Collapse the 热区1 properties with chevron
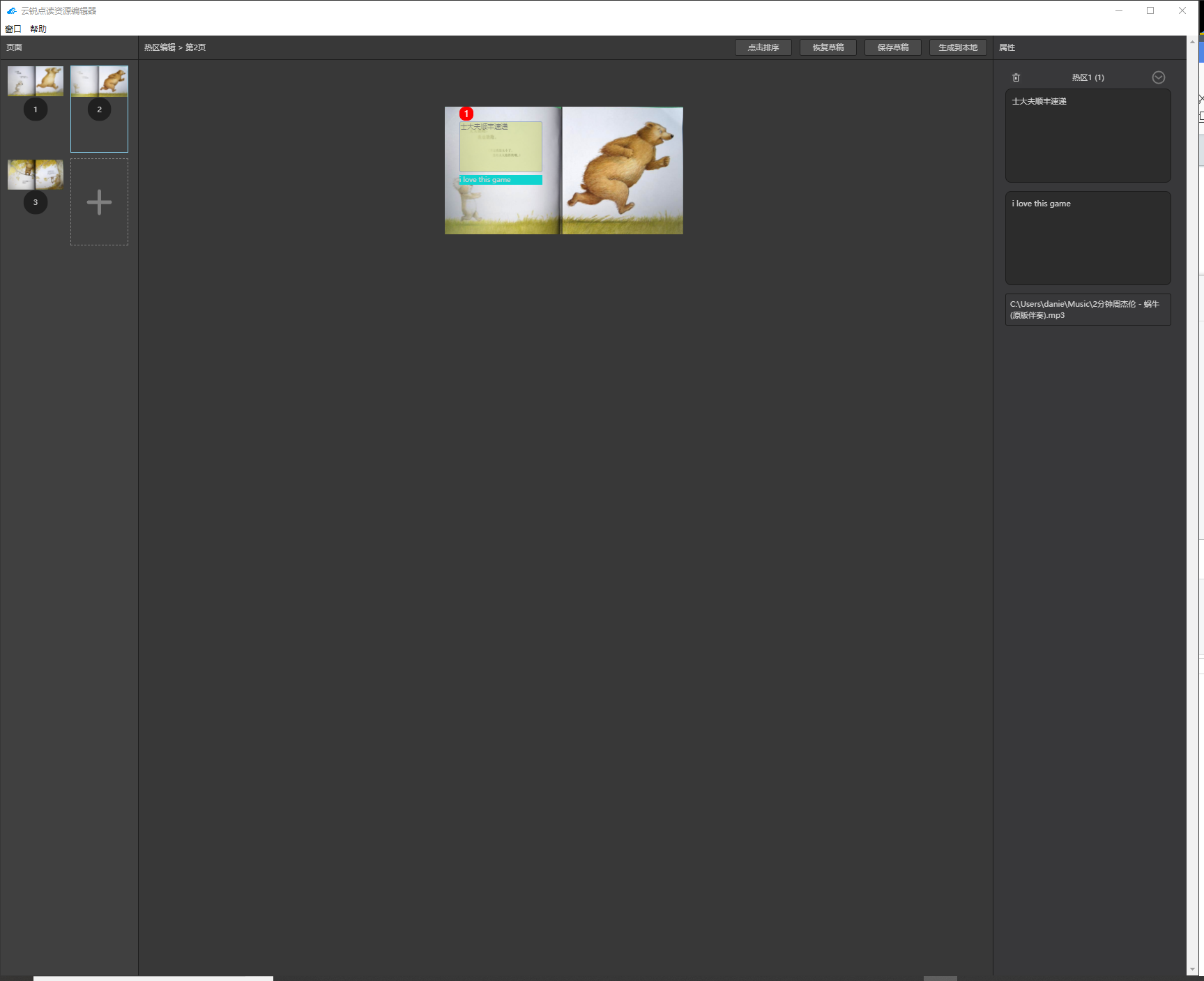 pyautogui.click(x=1158, y=77)
